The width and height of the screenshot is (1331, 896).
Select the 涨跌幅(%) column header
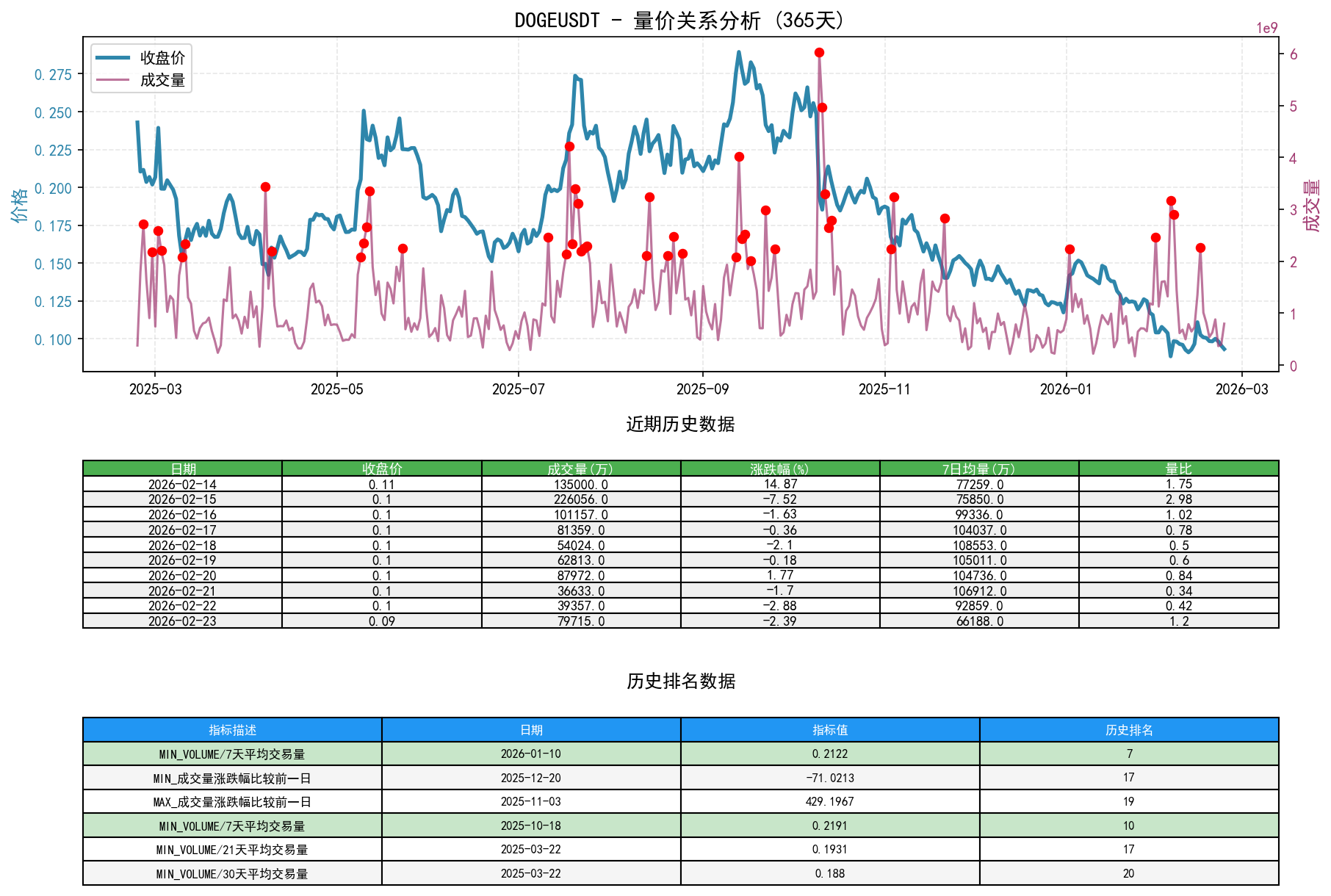pyautogui.click(x=779, y=467)
